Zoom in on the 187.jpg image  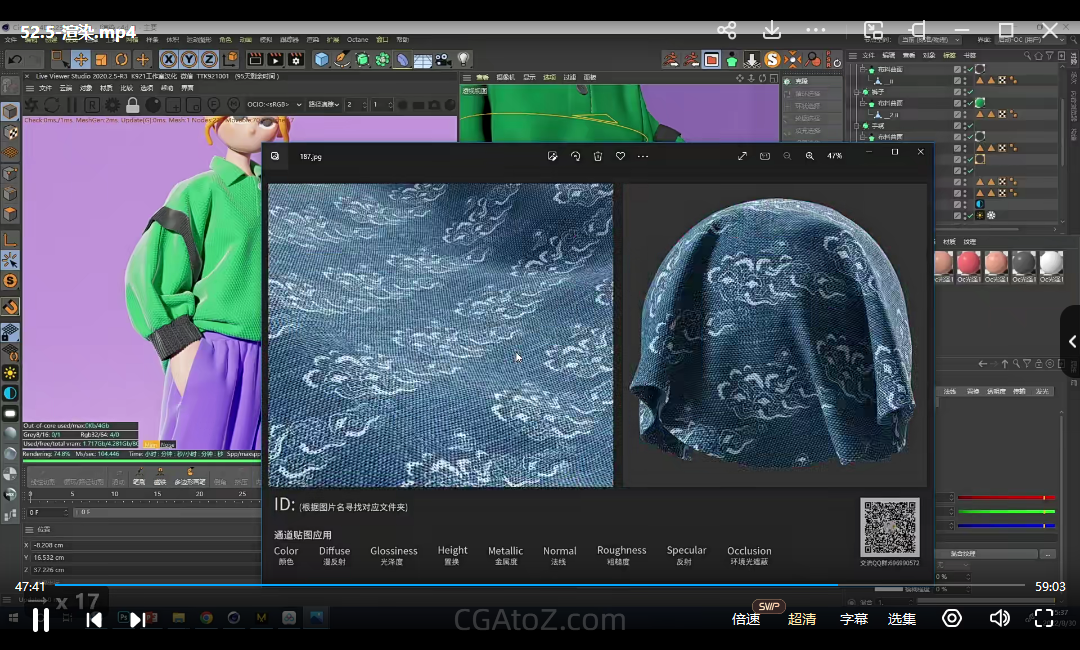[x=809, y=156]
